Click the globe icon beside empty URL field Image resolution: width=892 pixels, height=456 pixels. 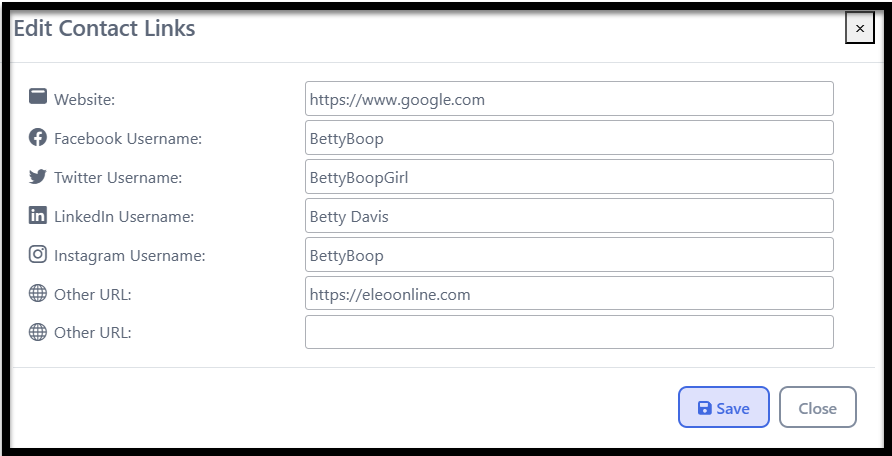38,332
